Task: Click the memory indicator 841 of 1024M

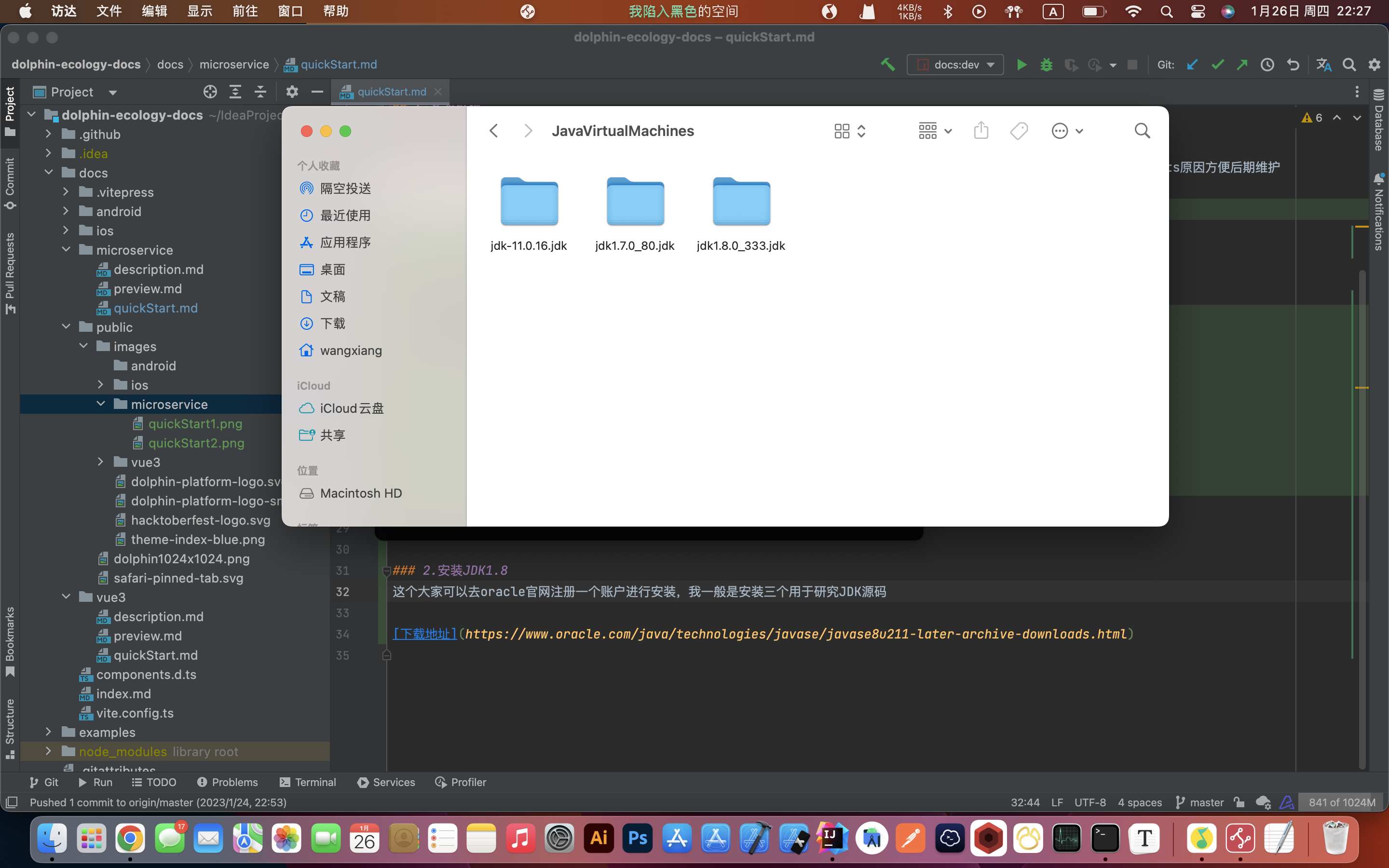Action: 1341,802
